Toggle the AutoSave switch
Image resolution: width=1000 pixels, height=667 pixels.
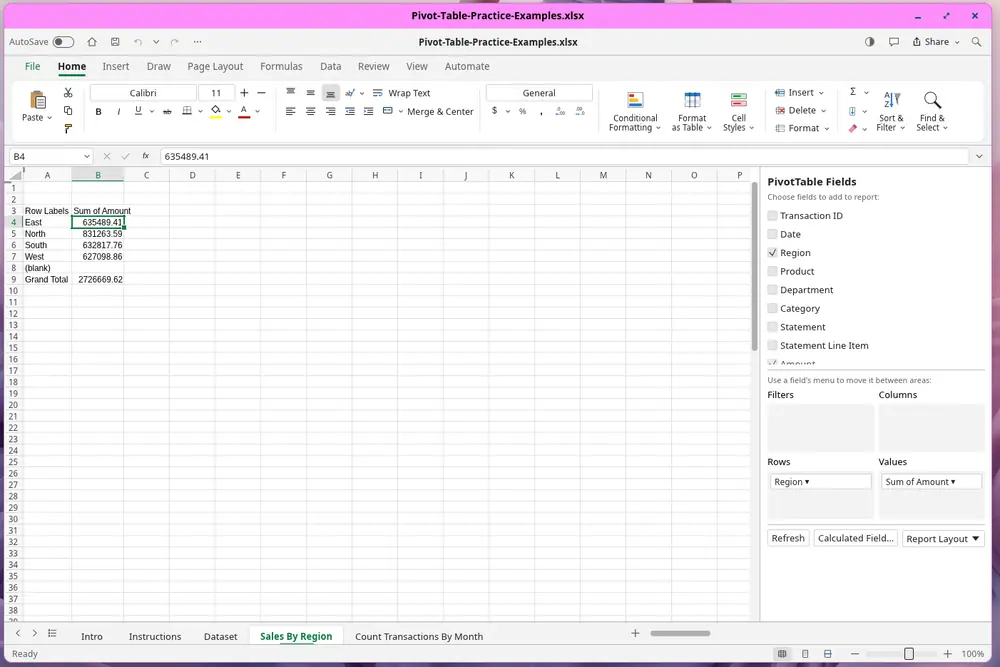(63, 42)
